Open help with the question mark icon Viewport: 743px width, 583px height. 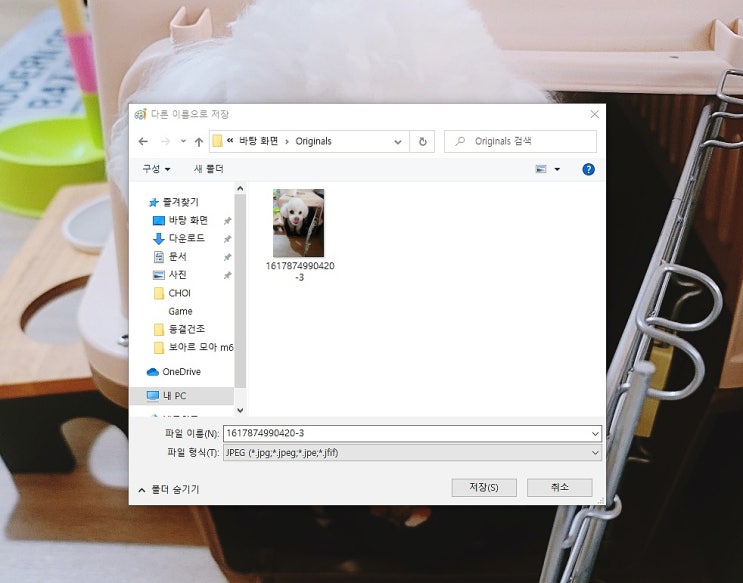[x=589, y=169]
